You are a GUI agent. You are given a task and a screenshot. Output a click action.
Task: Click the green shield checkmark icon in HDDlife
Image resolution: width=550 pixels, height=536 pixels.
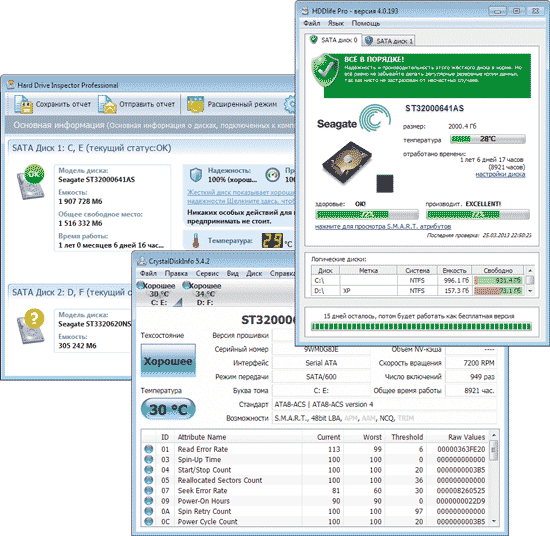[325, 70]
